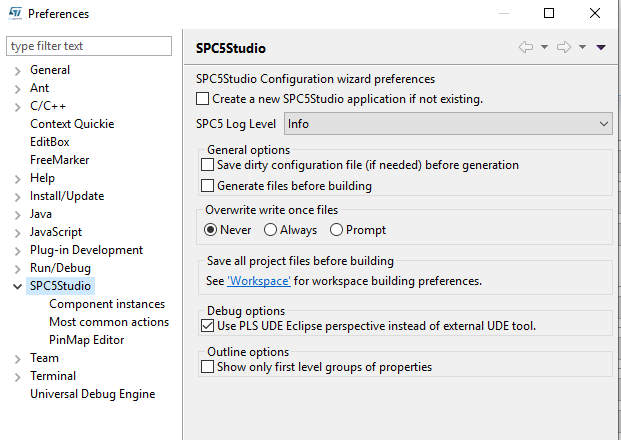Viewport: 621px width, 440px height.
Task: Select EditBox preference page
Action: [50, 142]
